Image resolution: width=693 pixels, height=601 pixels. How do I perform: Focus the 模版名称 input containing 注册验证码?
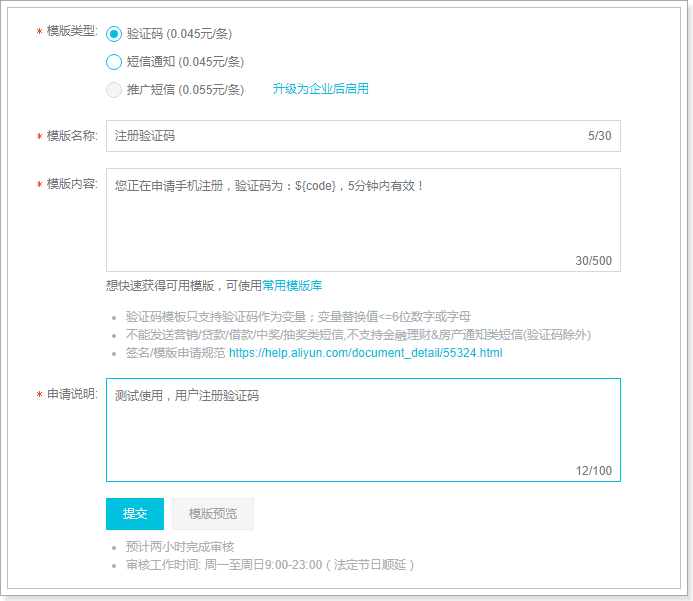[363, 136]
